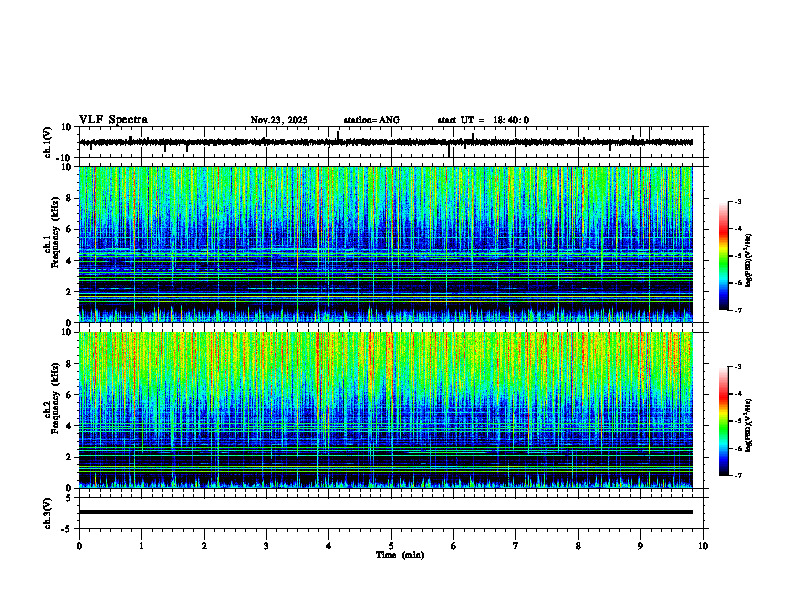
Task: Click time axis tick label "10"
Action: (703, 546)
